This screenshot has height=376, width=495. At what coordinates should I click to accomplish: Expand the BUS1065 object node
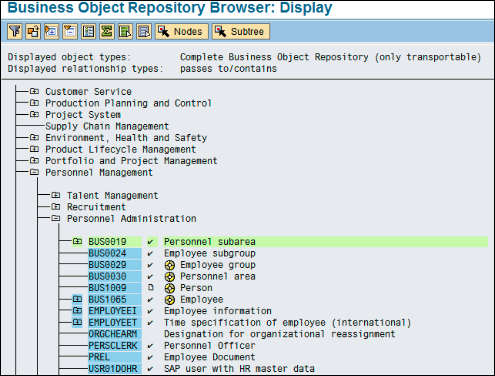tap(77, 299)
